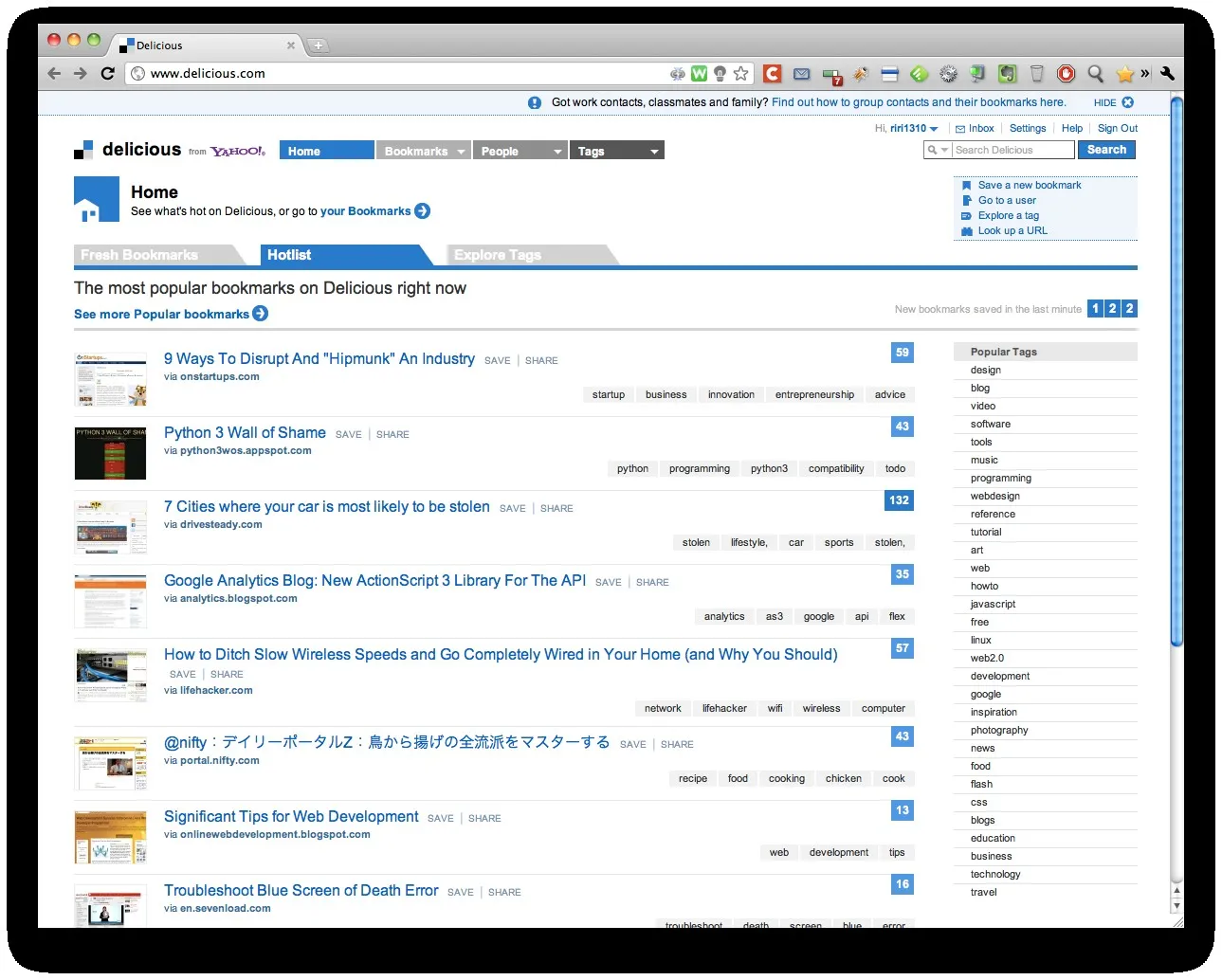The height and width of the screenshot is (980, 1222).
Task: Click the gold star extension icon
Action: click(1124, 73)
